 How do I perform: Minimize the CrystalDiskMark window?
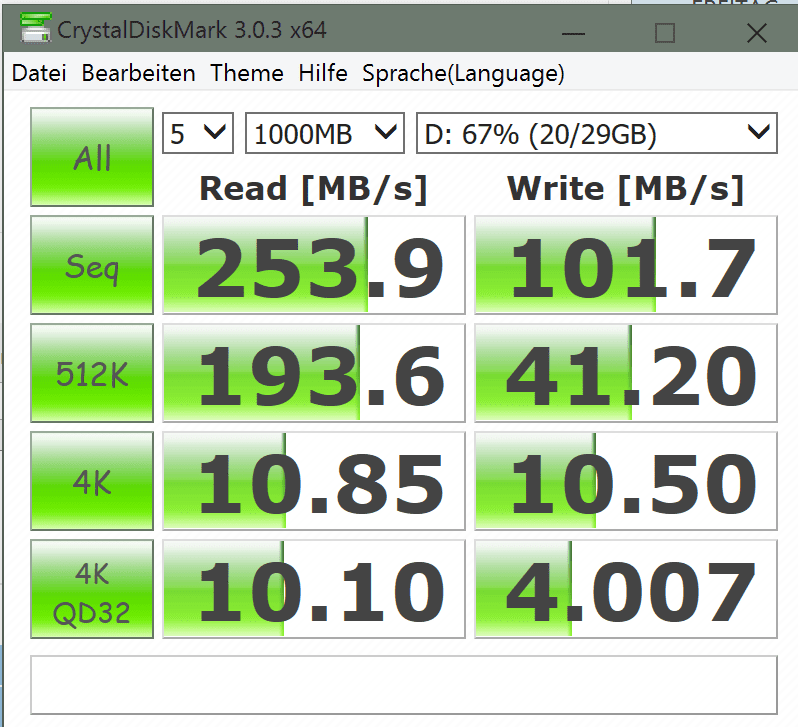(573, 34)
